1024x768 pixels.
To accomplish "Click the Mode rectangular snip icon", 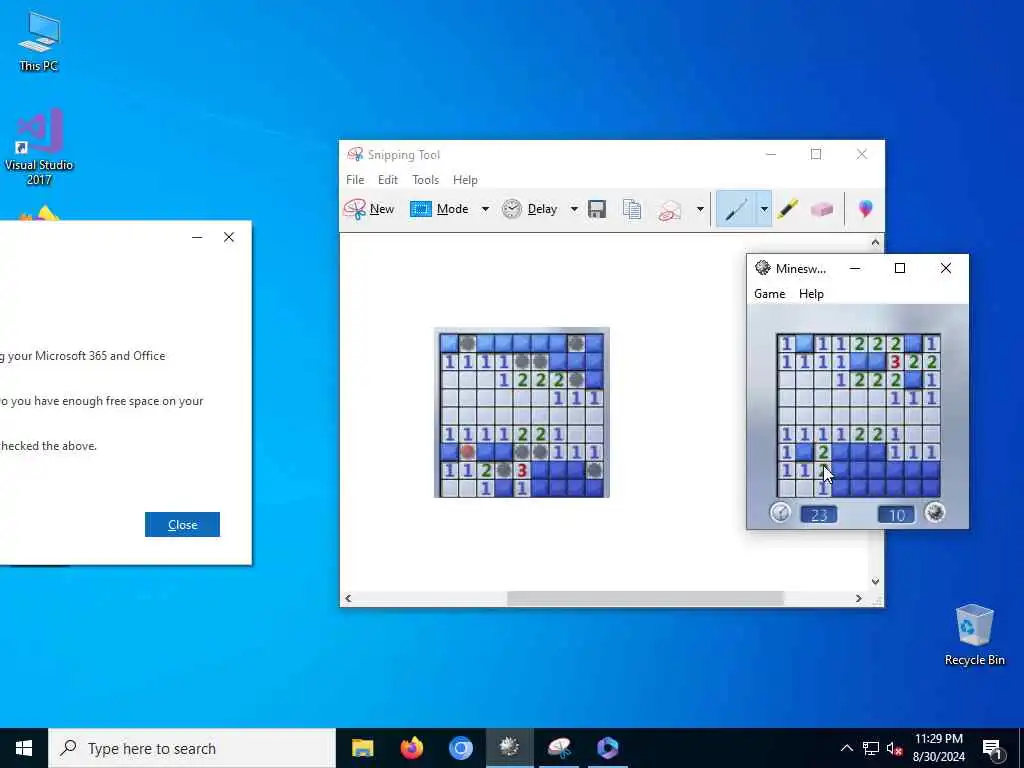I will [x=421, y=209].
